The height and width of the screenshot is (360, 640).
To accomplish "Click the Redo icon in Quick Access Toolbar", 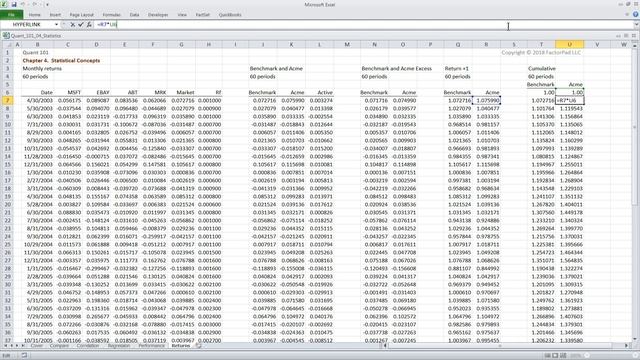I will click(x=35, y=4).
